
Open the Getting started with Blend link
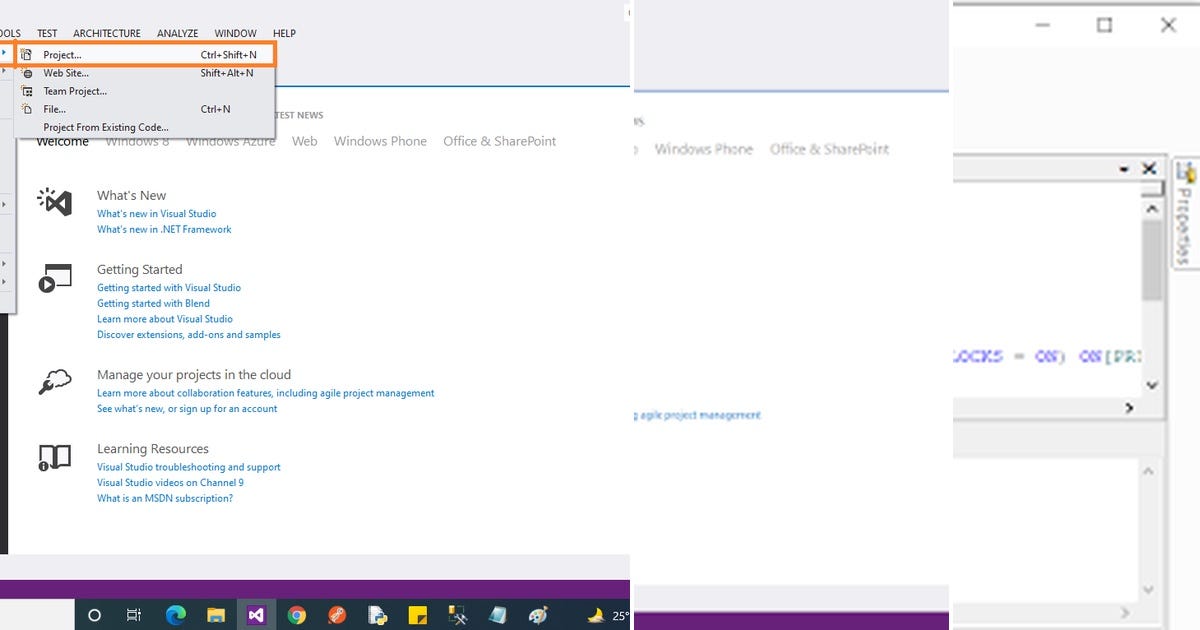tap(152, 303)
